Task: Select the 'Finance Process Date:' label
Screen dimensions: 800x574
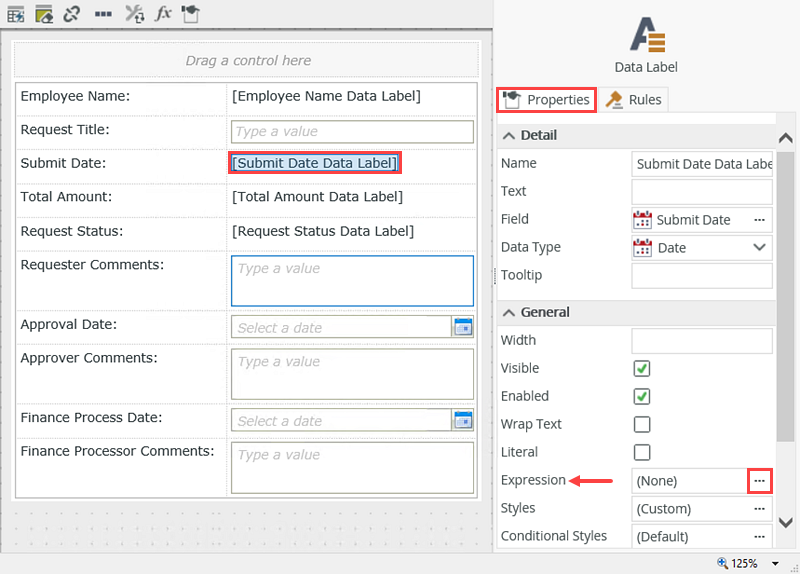Action: [x=91, y=417]
